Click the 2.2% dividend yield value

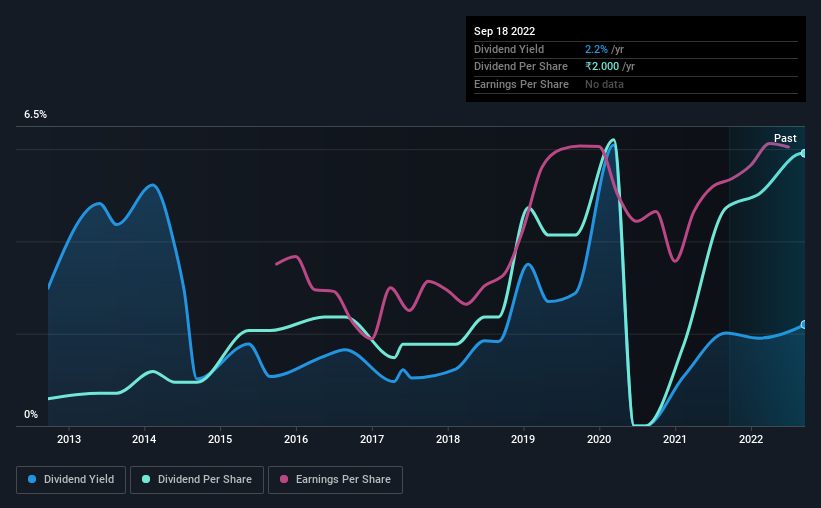596,49
